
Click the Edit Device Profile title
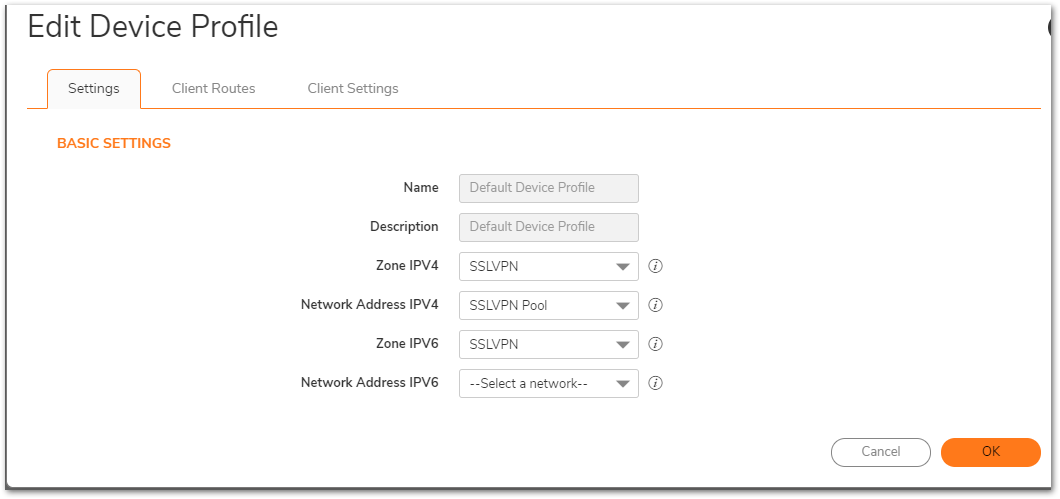tap(153, 27)
